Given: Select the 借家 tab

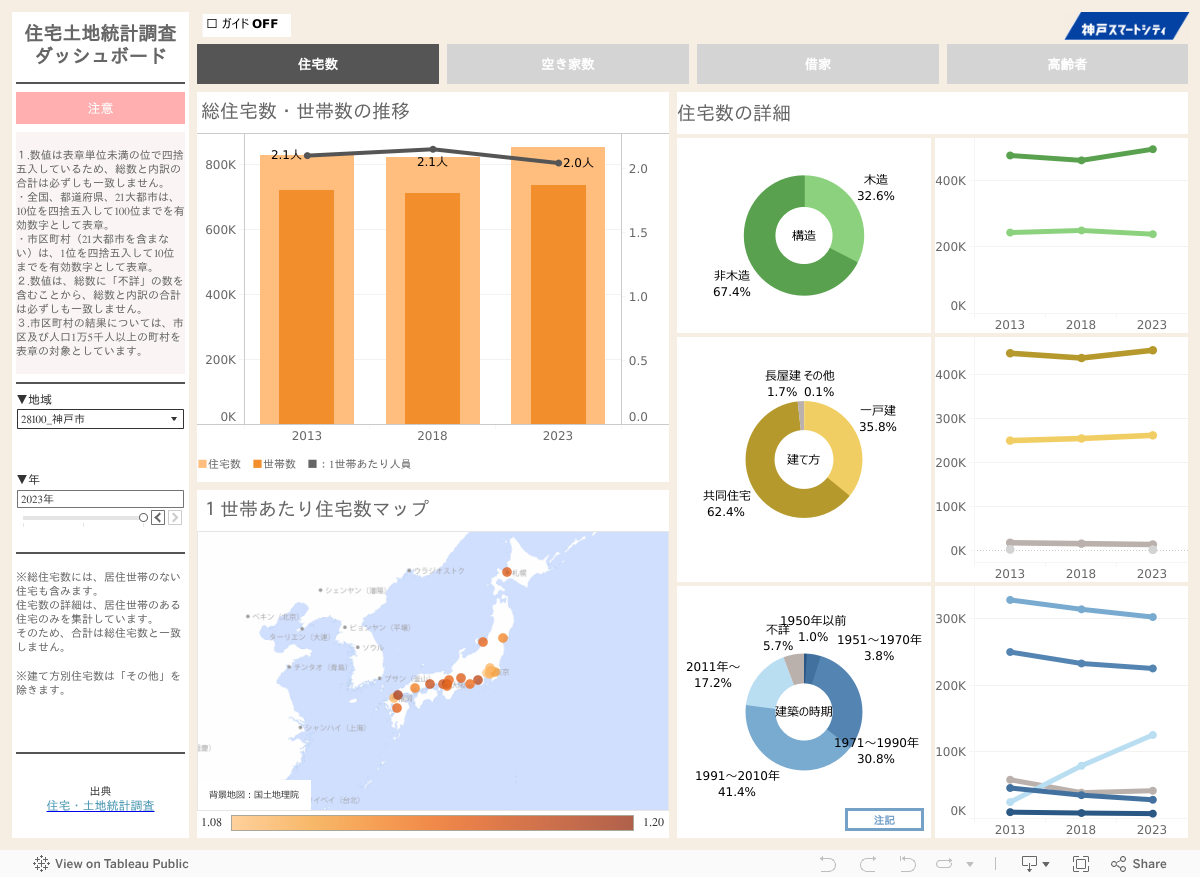Looking at the screenshot, I should pos(817,64).
